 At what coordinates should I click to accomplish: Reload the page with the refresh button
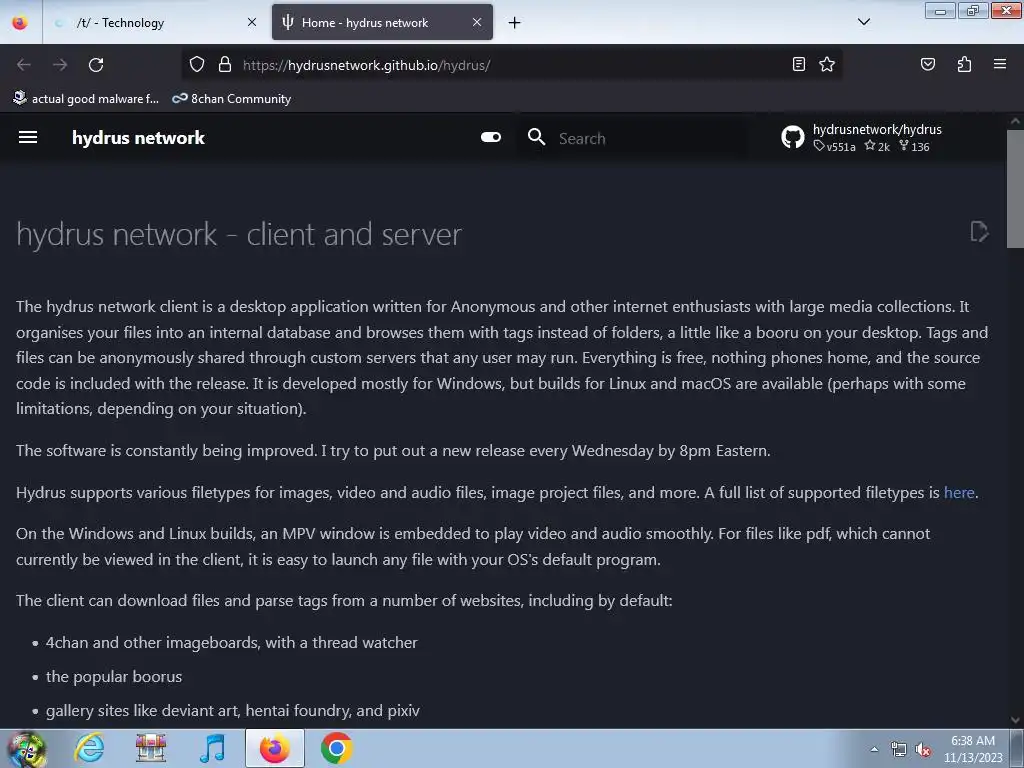96,65
